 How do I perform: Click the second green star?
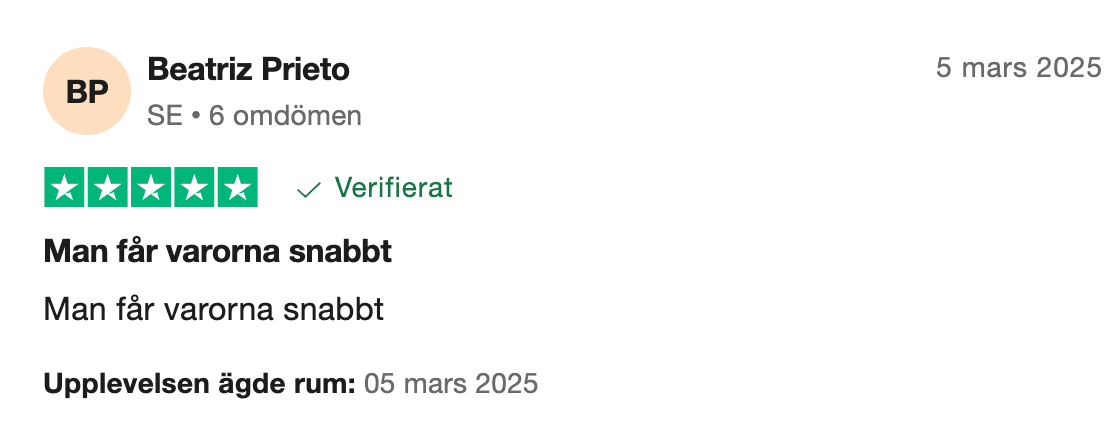[109, 188]
